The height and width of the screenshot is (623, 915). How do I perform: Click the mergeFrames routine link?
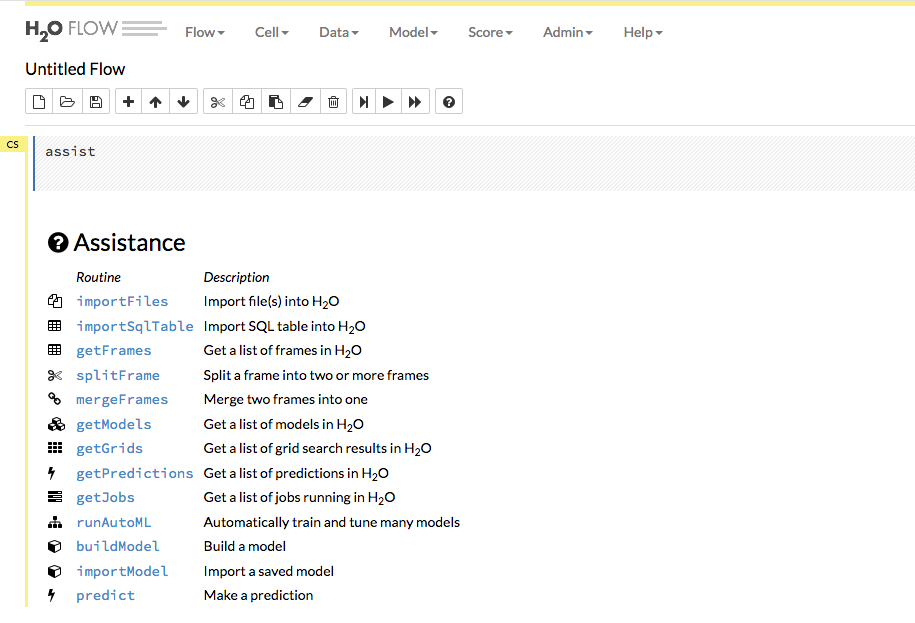tap(122, 400)
